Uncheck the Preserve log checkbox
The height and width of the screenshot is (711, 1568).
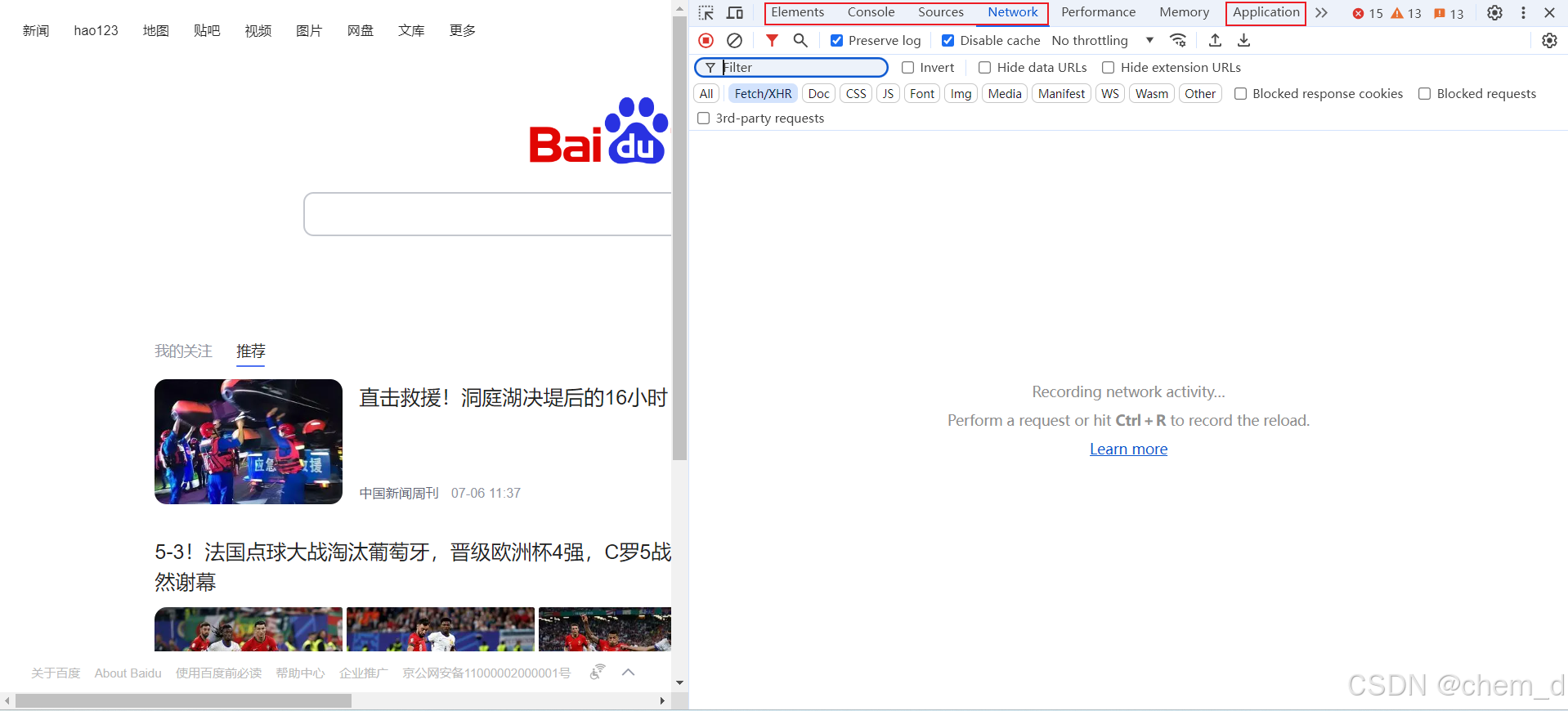[836, 41]
